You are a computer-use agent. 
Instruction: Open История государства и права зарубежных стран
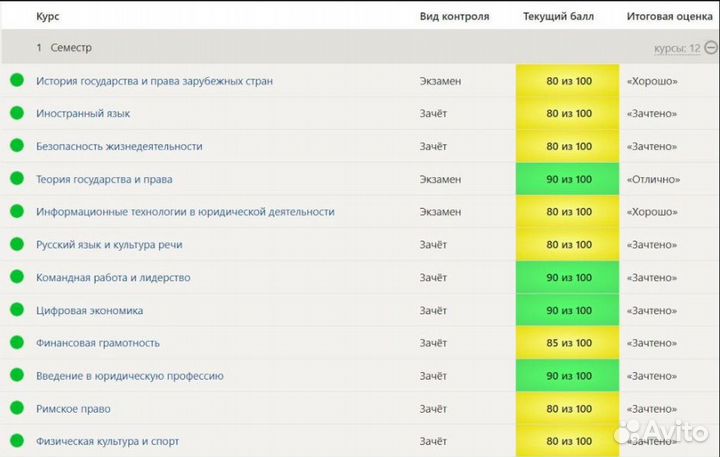154,81
